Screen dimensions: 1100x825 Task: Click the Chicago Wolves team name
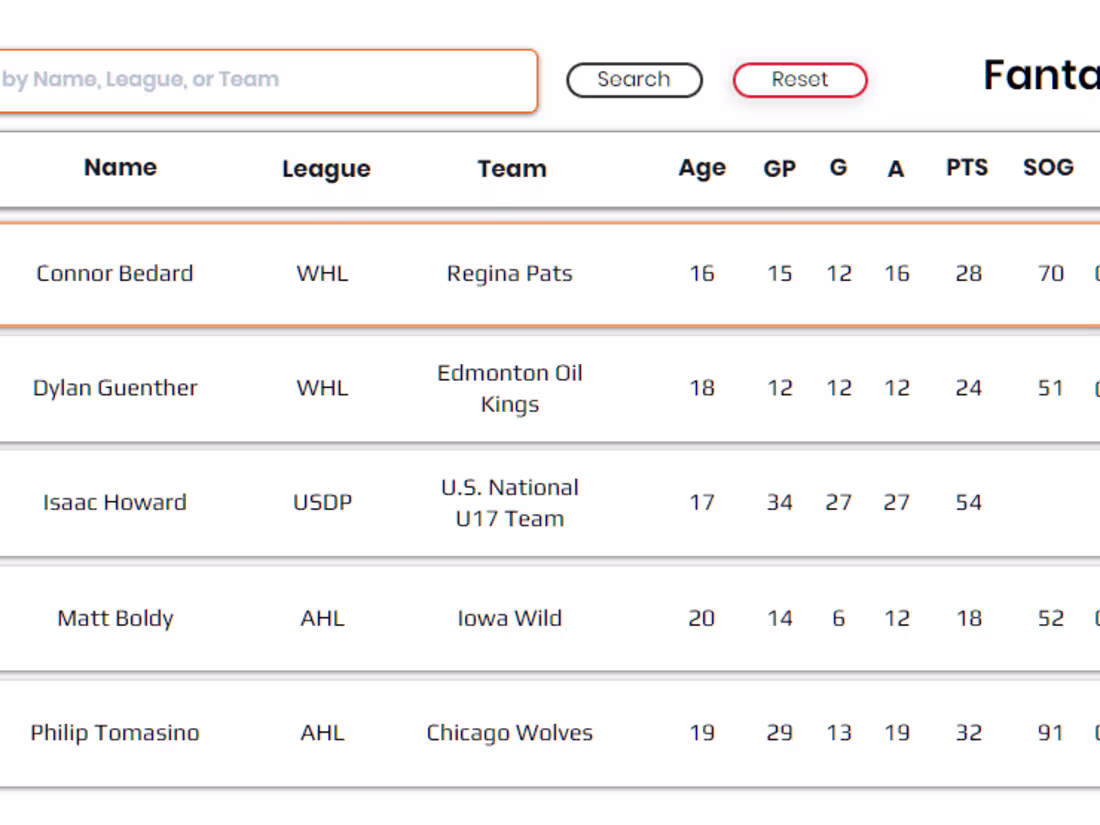click(510, 733)
